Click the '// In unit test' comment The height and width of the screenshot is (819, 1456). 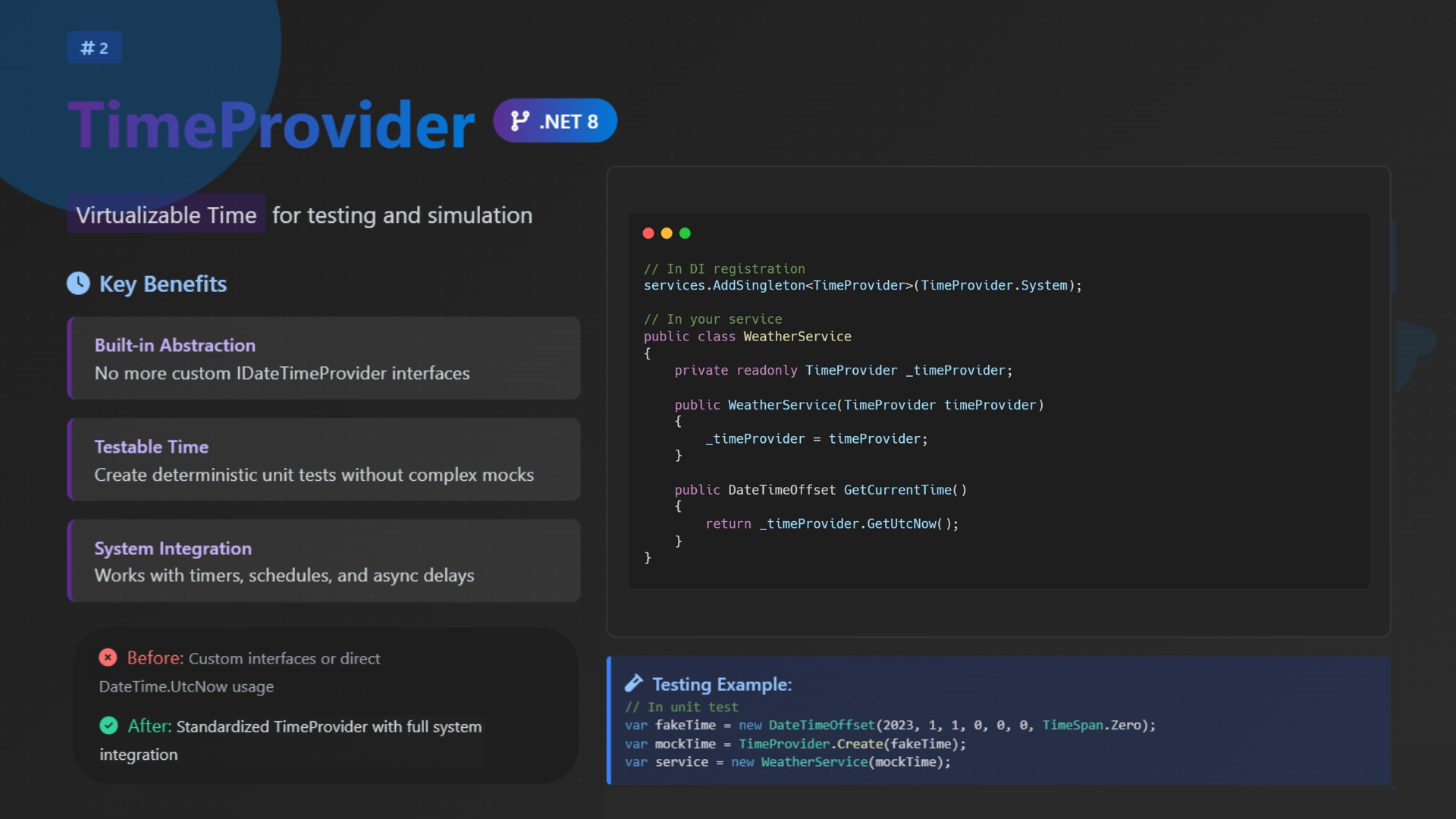(682, 707)
